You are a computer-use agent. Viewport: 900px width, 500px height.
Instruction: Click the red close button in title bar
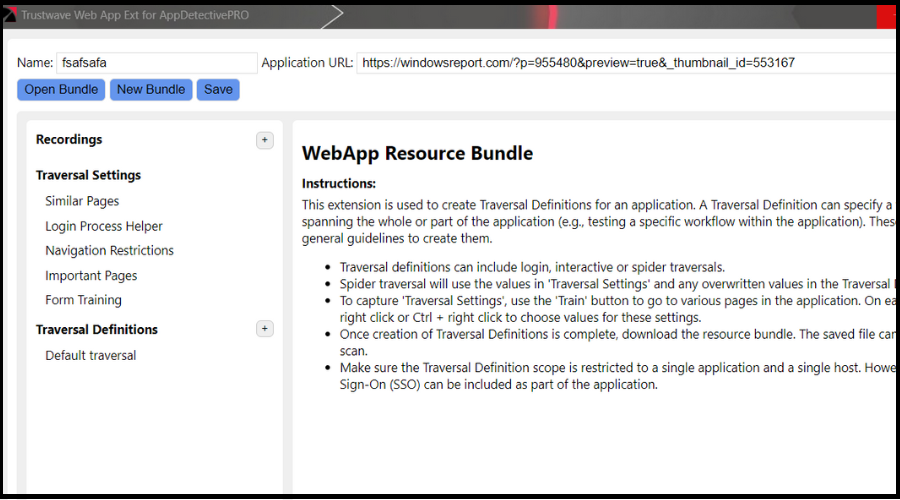(886, 16)
